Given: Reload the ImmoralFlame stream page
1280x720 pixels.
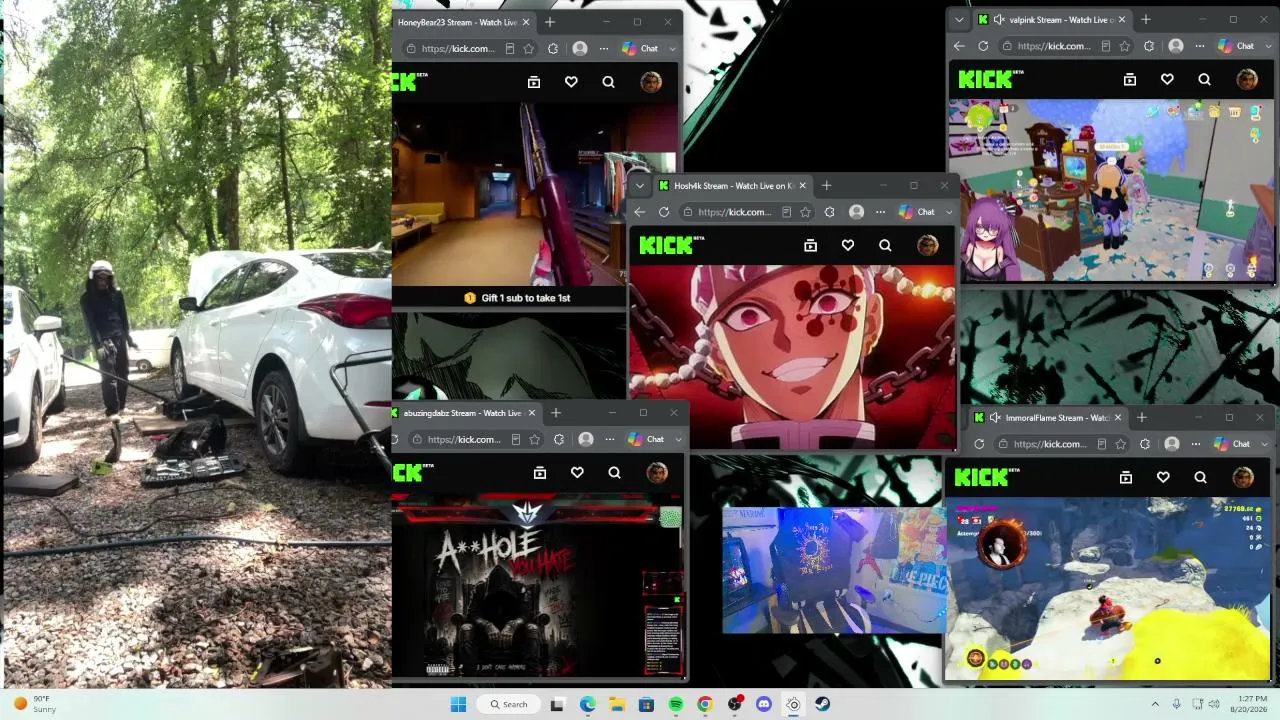Looking at the screenshot, I should point(979,444).
